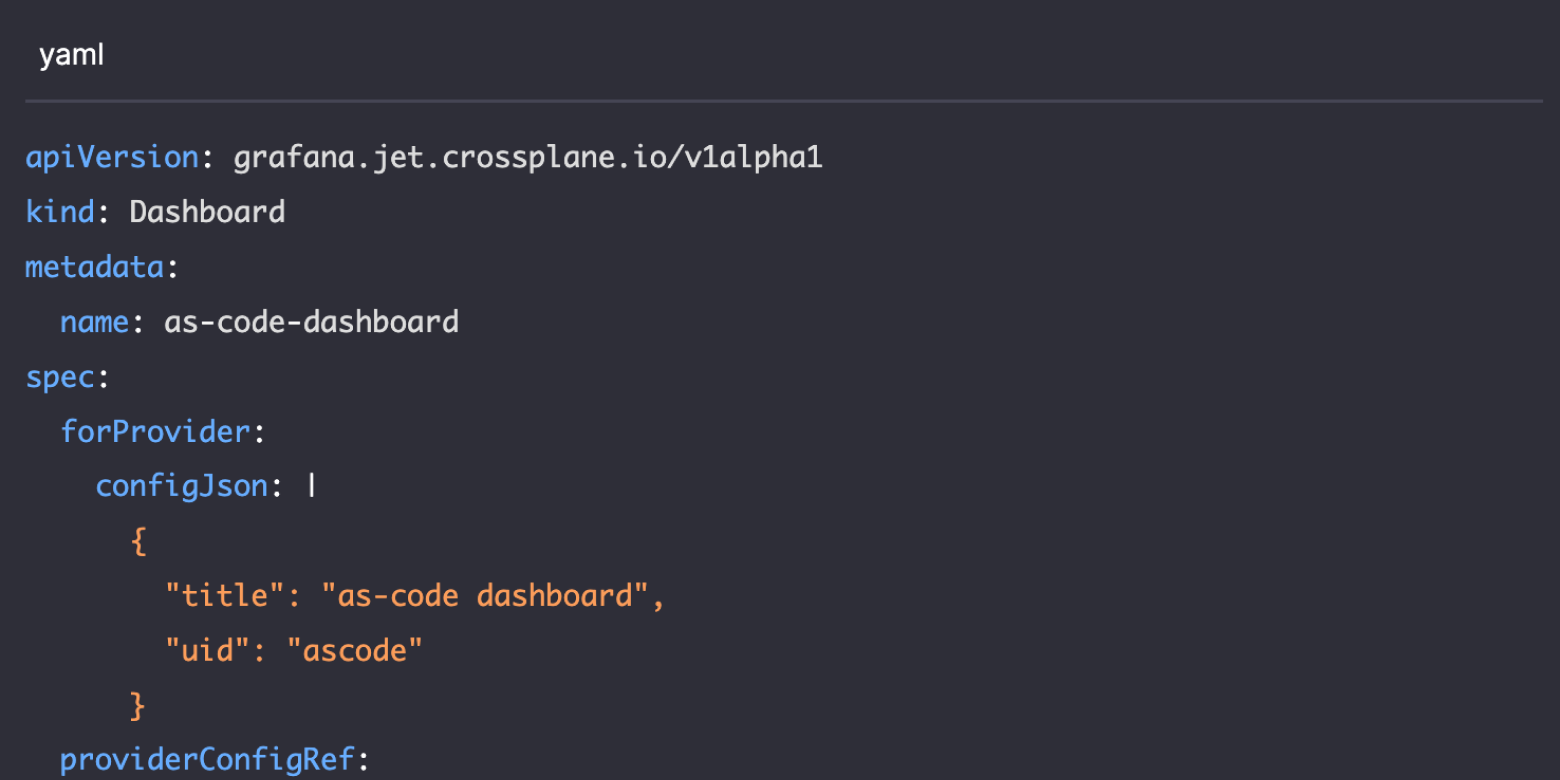This screenshot has height=780, width=1560.
Task: Click the yaml language label
Action: [71, 56]
